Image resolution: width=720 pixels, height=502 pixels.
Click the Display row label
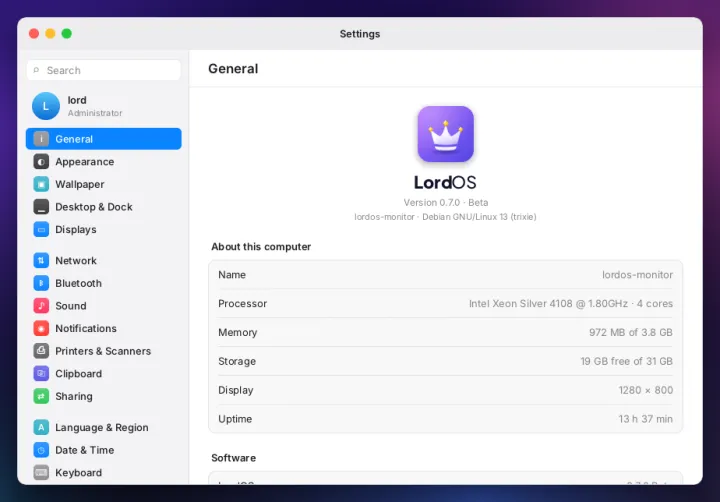[236, 390]
